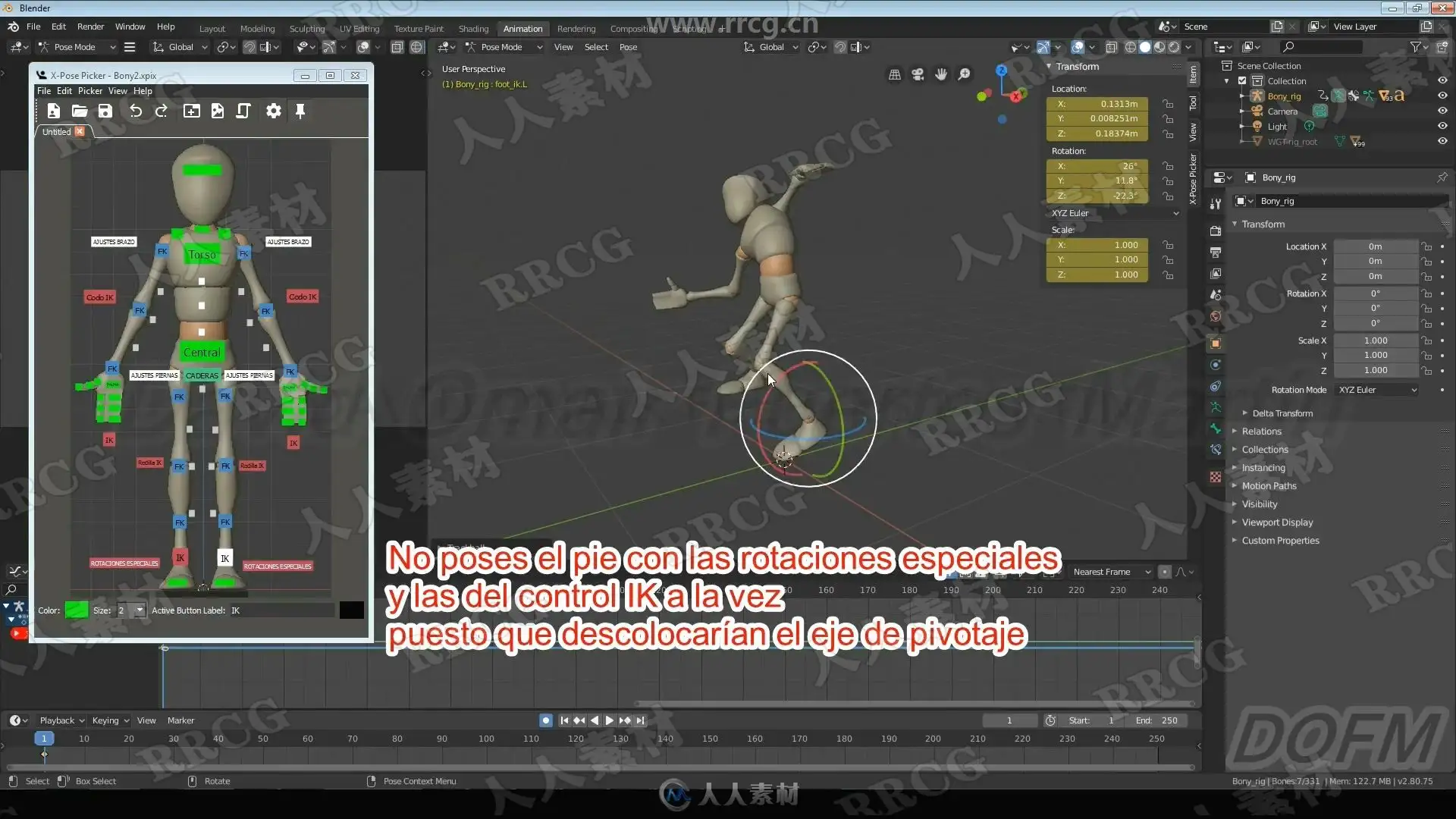
Task: Open Pose menu in viewport header
Action: tap(628, 47)
